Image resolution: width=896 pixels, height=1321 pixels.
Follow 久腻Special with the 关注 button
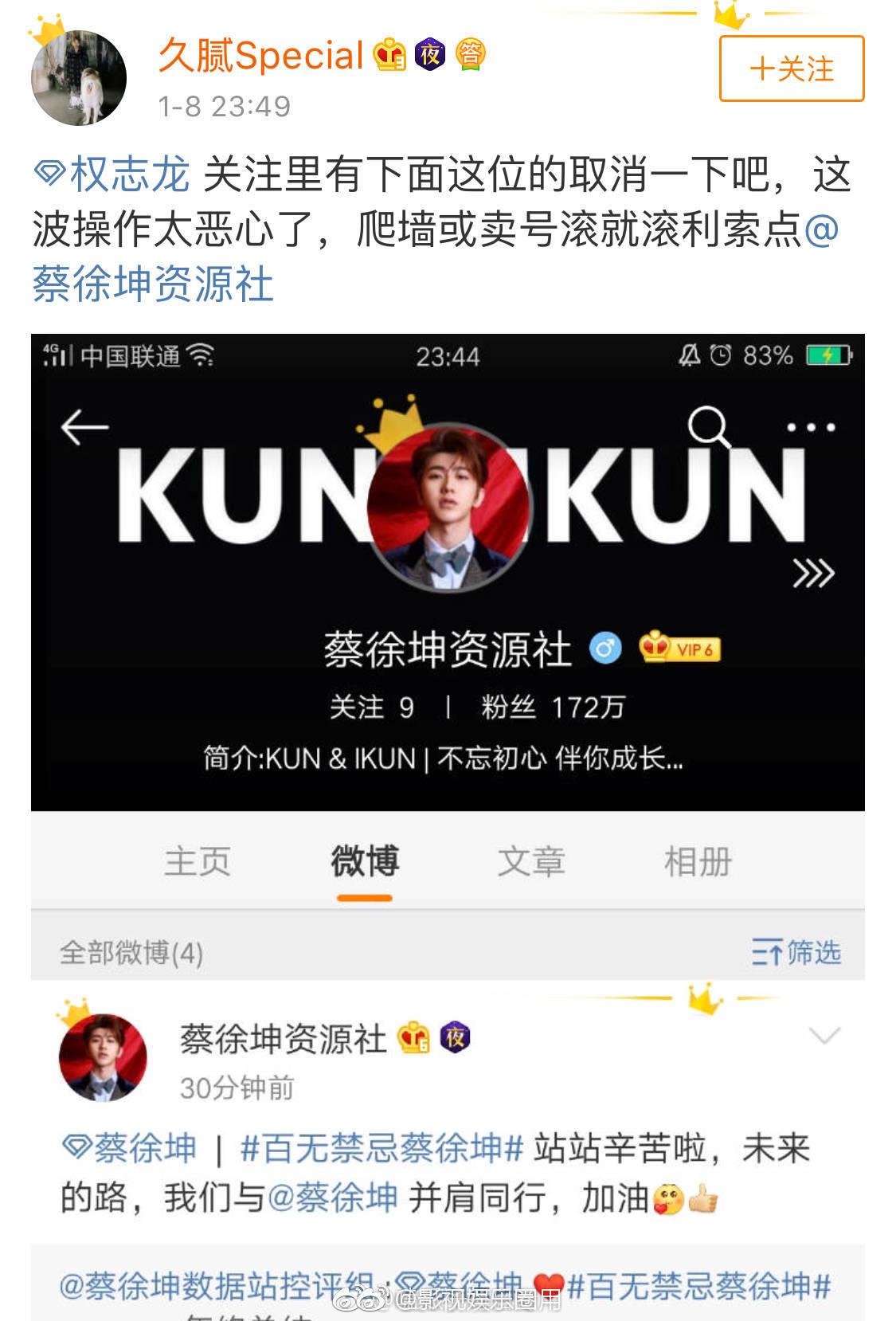point(792,69)
